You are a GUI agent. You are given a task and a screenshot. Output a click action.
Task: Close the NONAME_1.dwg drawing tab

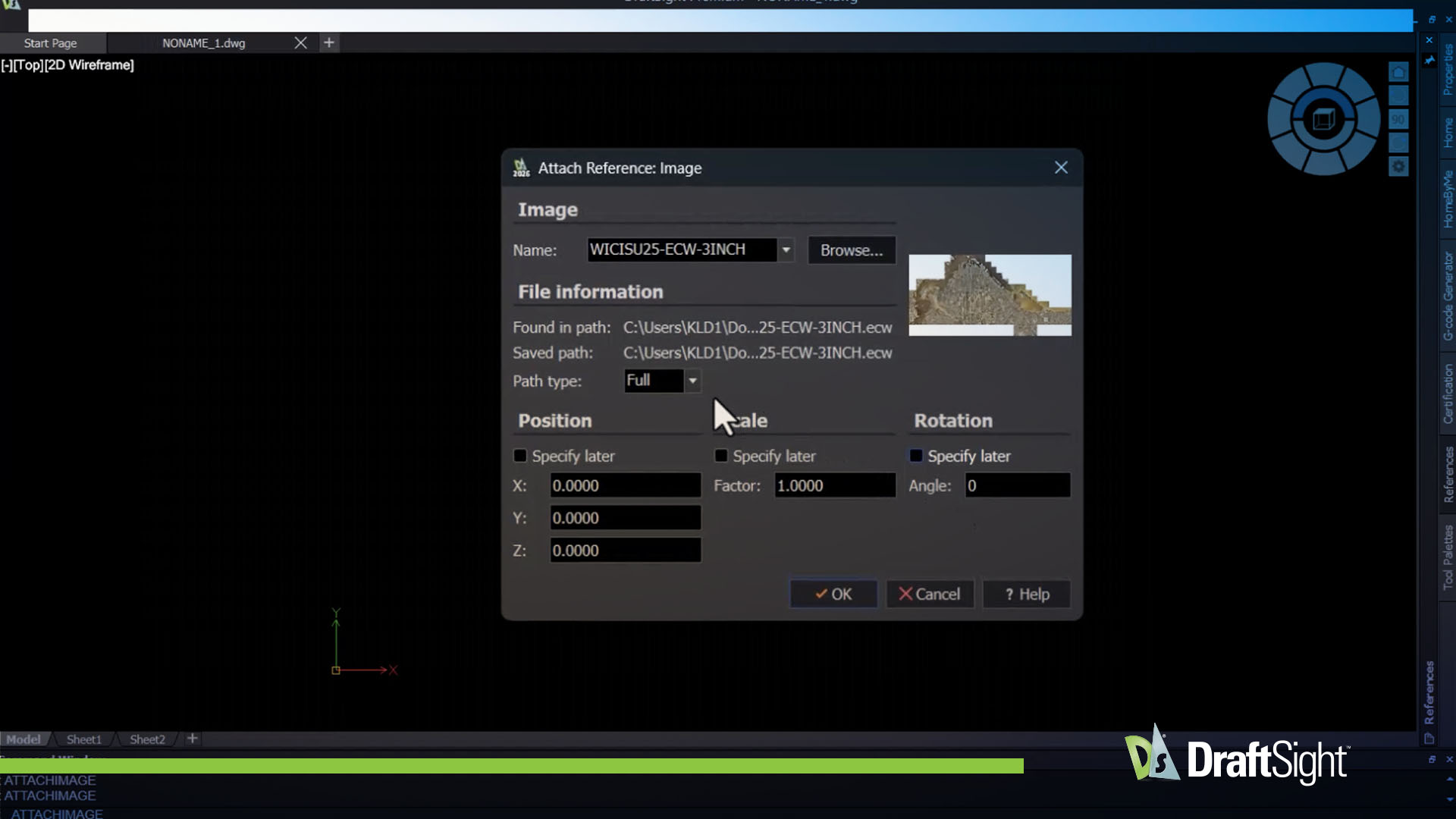[300, 43]
